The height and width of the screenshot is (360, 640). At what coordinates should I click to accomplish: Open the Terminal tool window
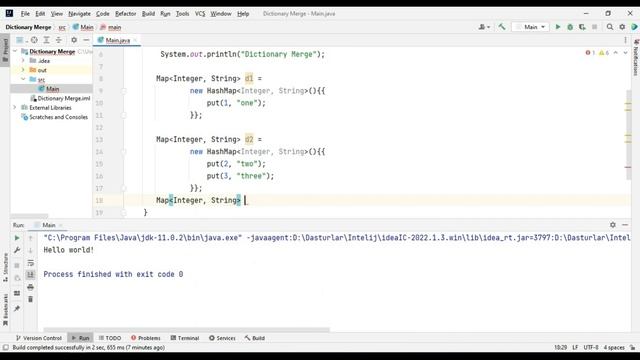coord(184,338)
